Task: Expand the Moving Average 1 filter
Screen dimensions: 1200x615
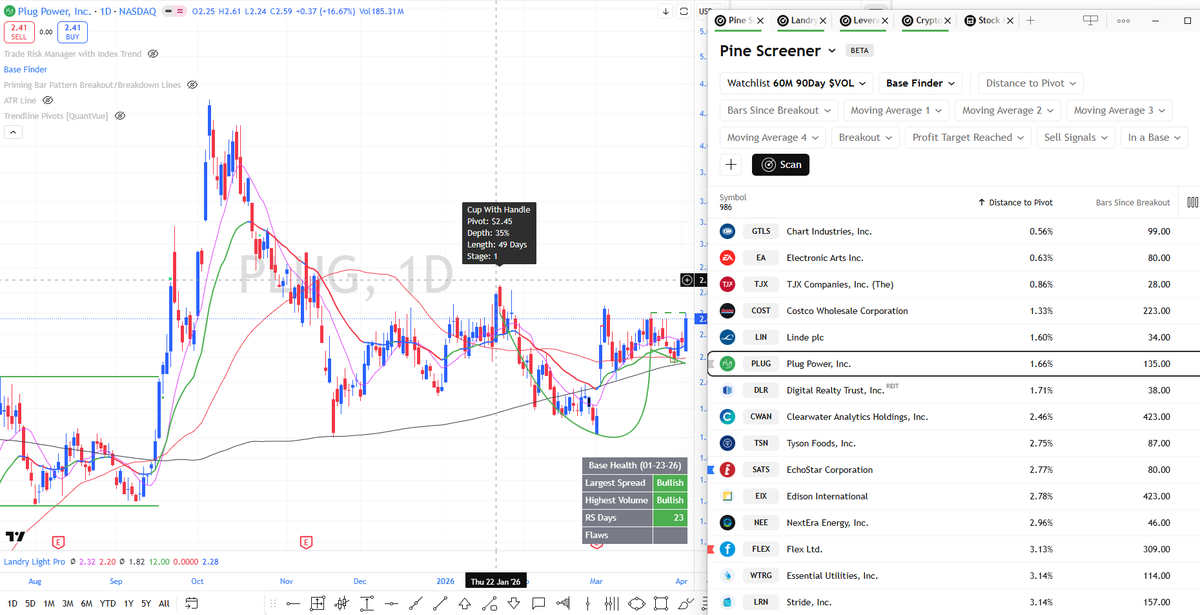Action: [x=896, y=110]
